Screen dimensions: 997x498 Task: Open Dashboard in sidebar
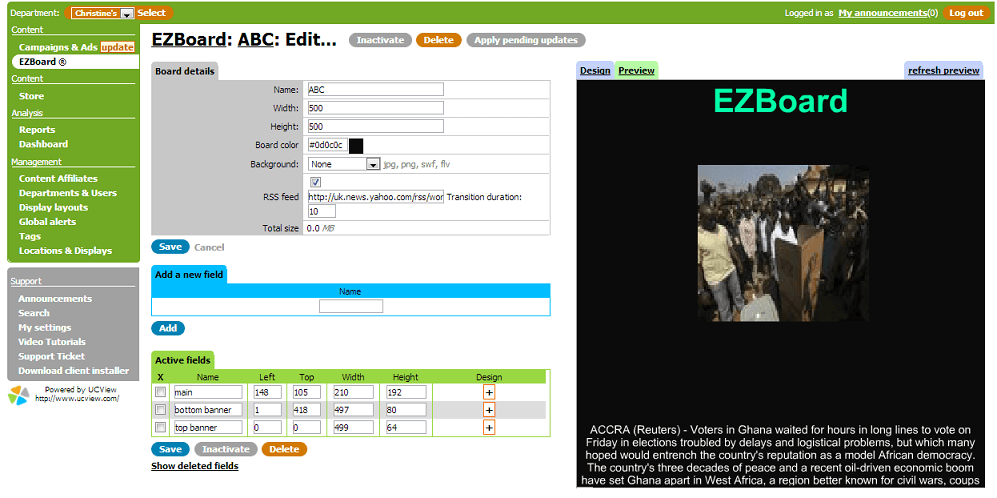43,144
